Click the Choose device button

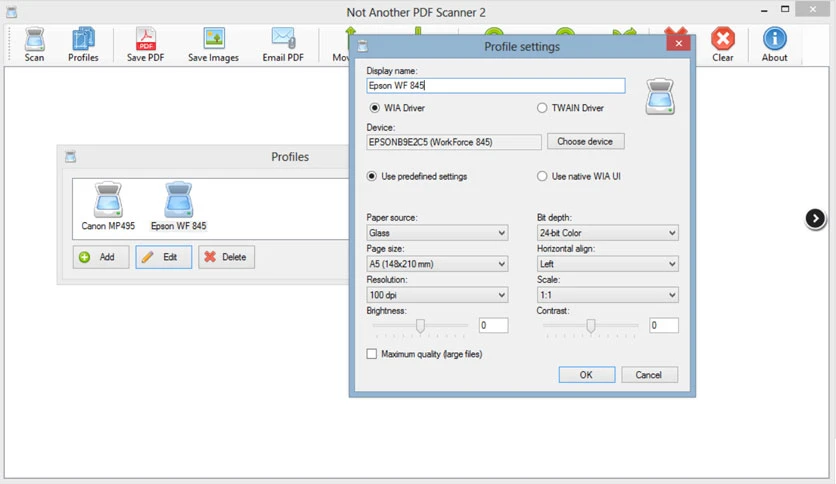click(585, 141)
